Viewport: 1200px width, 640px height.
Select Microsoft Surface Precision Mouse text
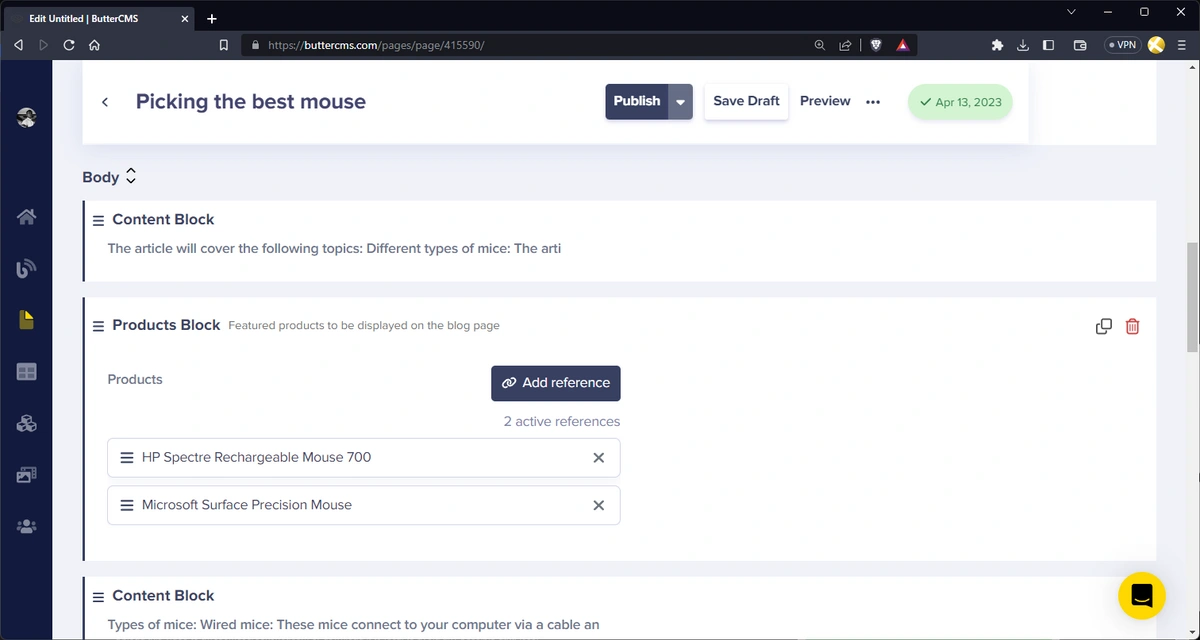tap(247, 505)
